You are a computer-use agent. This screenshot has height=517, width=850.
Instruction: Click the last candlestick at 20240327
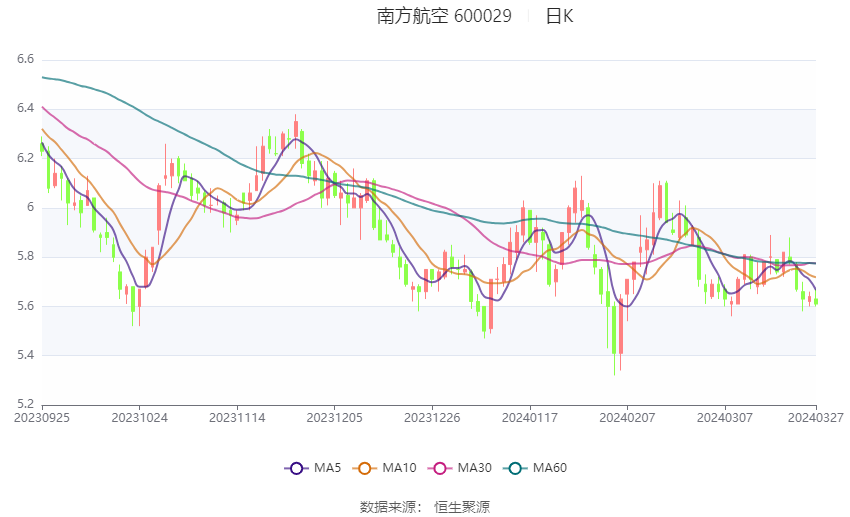(816, 301)
